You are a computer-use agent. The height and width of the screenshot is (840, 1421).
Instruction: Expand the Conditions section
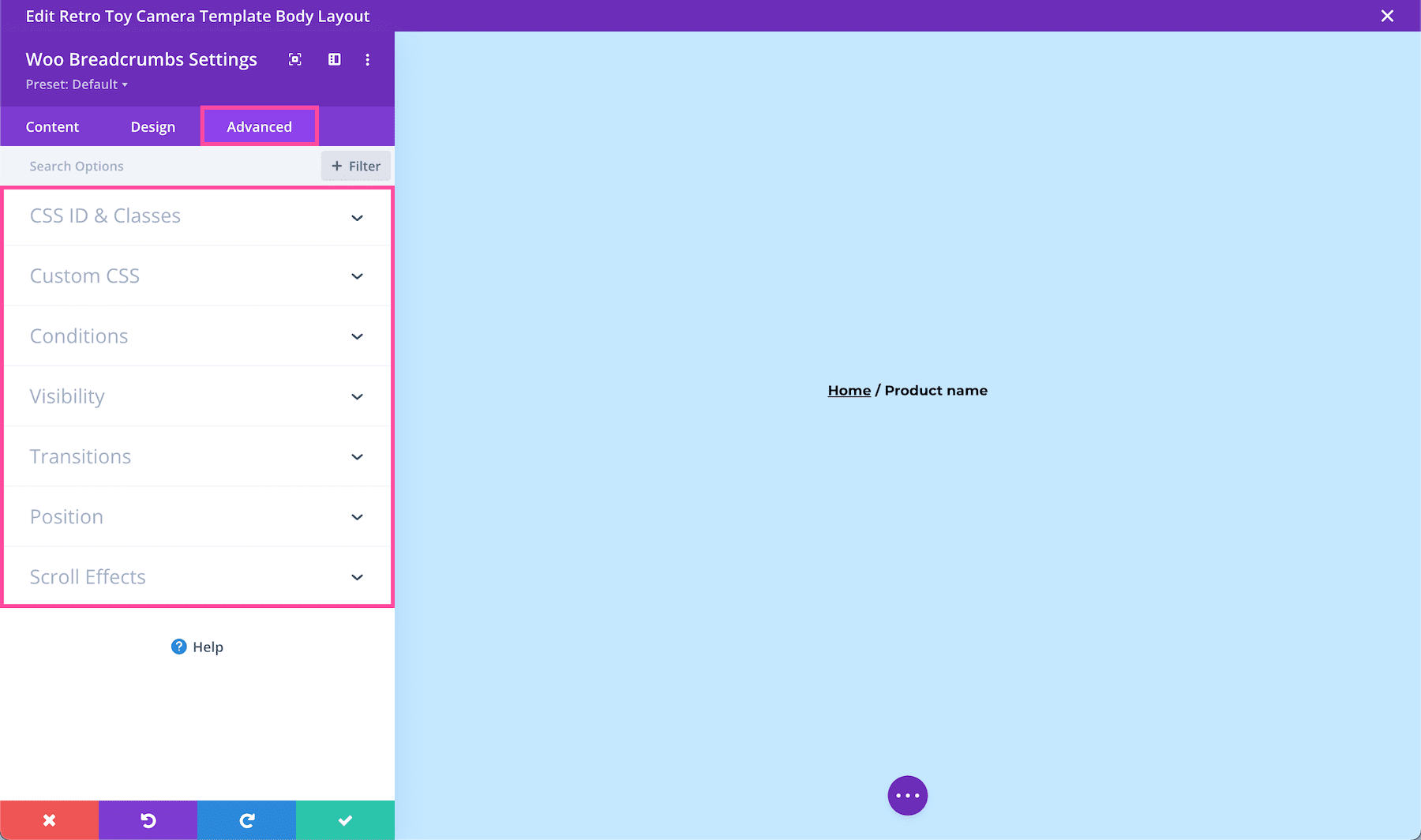(197, 336)
